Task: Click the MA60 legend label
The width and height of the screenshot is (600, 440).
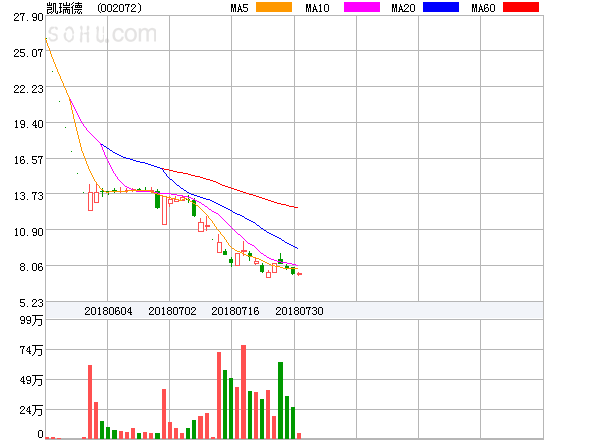Action: (483, 8)
